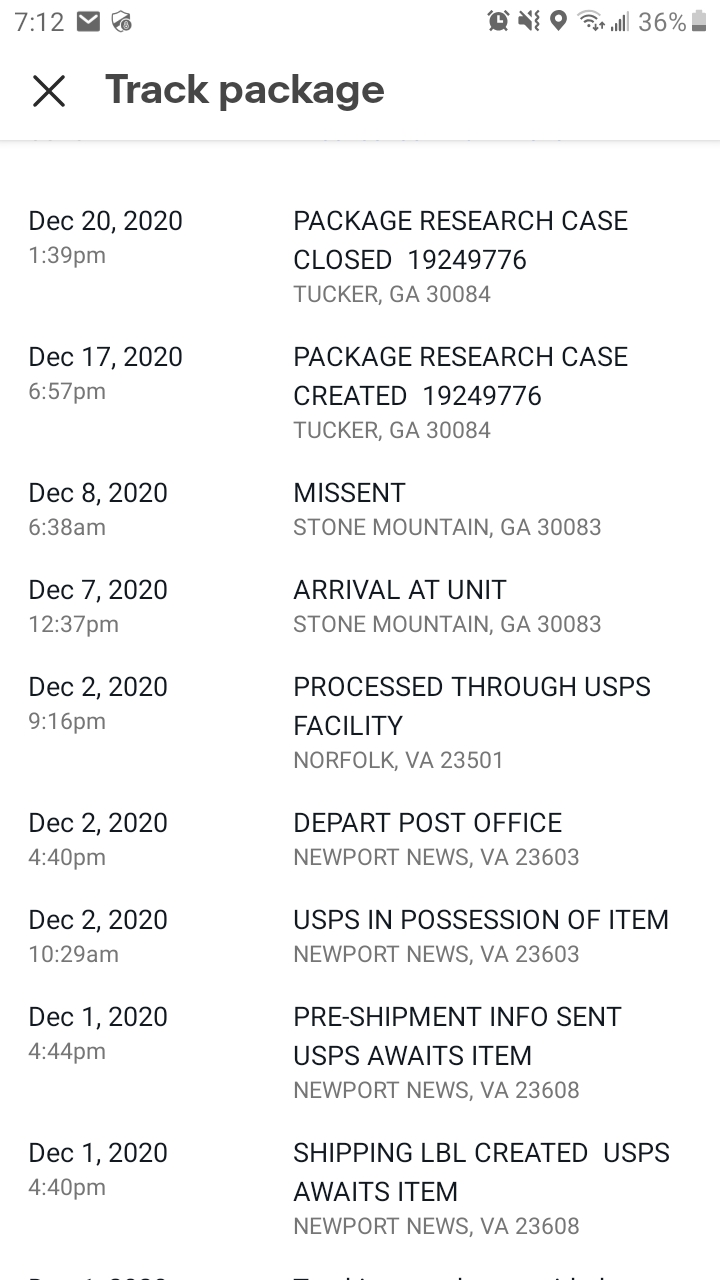Tap the Track package title

(244, 90)
